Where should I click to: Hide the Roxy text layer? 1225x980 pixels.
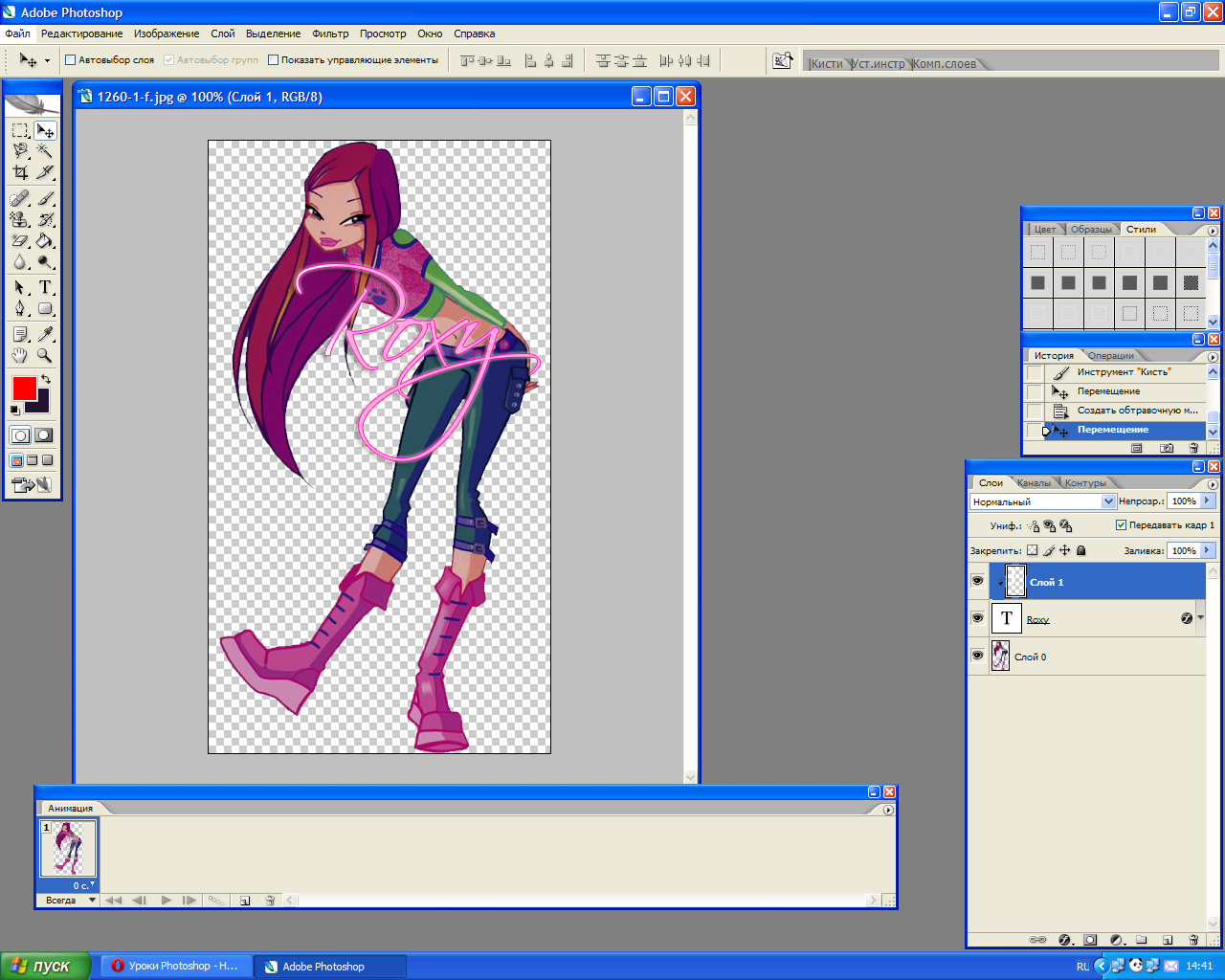click(977, 618)
